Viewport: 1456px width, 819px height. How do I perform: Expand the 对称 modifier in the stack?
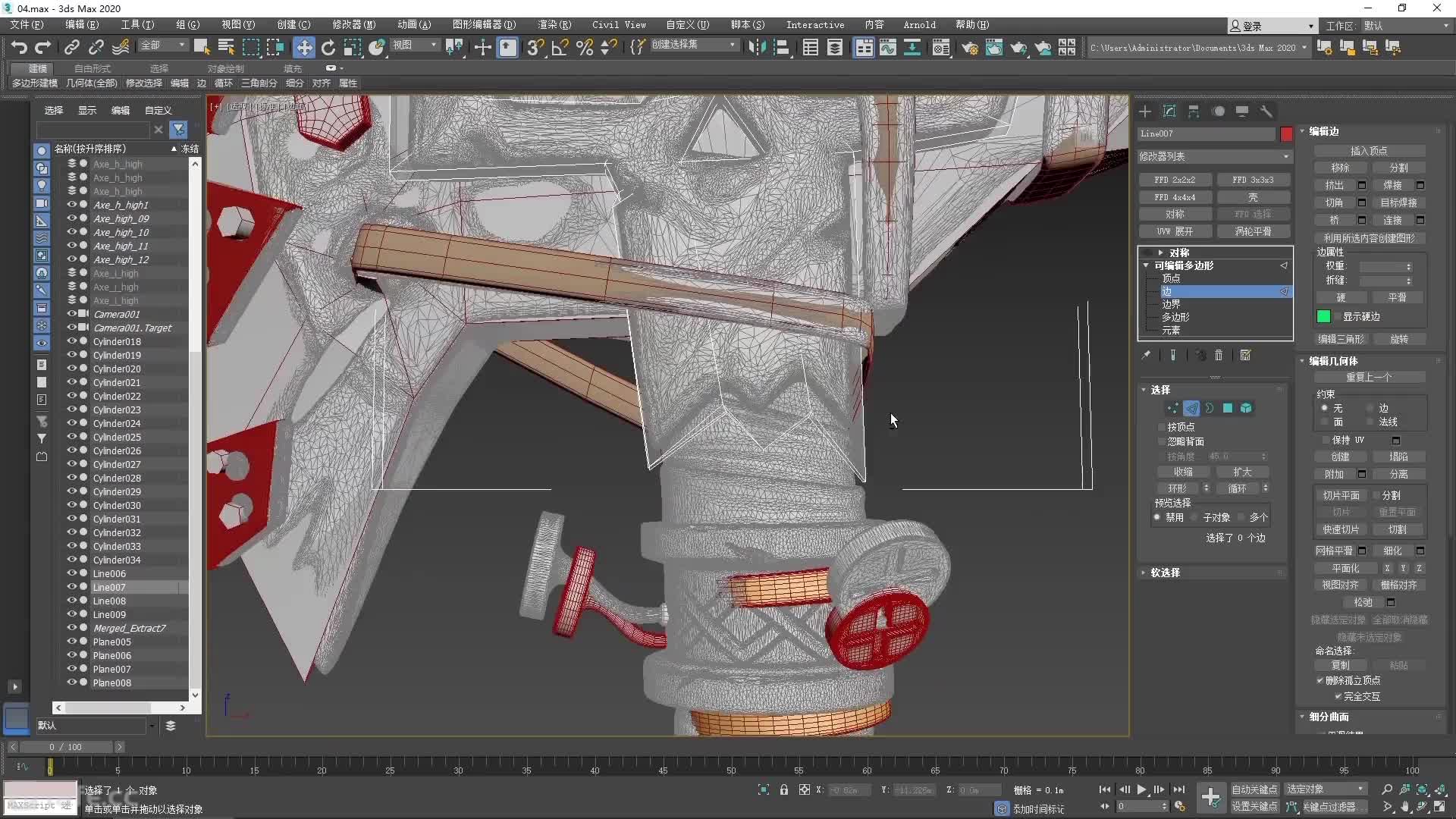1160,253
